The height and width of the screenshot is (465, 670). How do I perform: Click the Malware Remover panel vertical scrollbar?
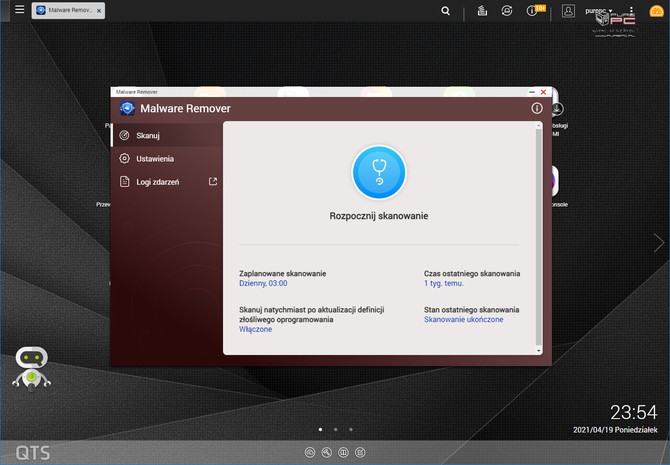tap(538, 237)
